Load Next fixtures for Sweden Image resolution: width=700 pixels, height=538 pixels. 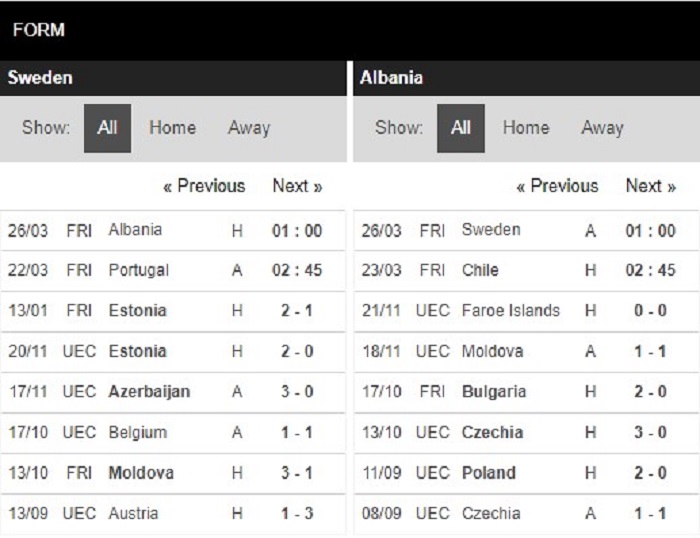[x=297, y=186]
